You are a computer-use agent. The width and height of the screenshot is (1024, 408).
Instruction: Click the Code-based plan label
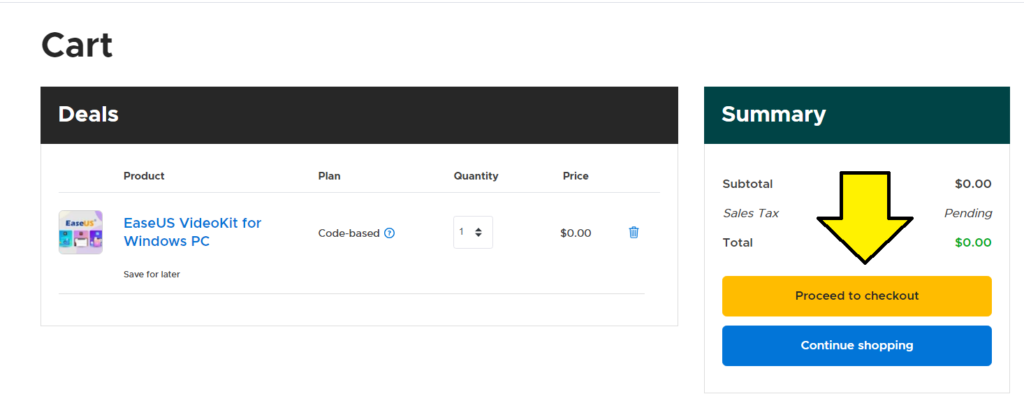click(349, 233)
